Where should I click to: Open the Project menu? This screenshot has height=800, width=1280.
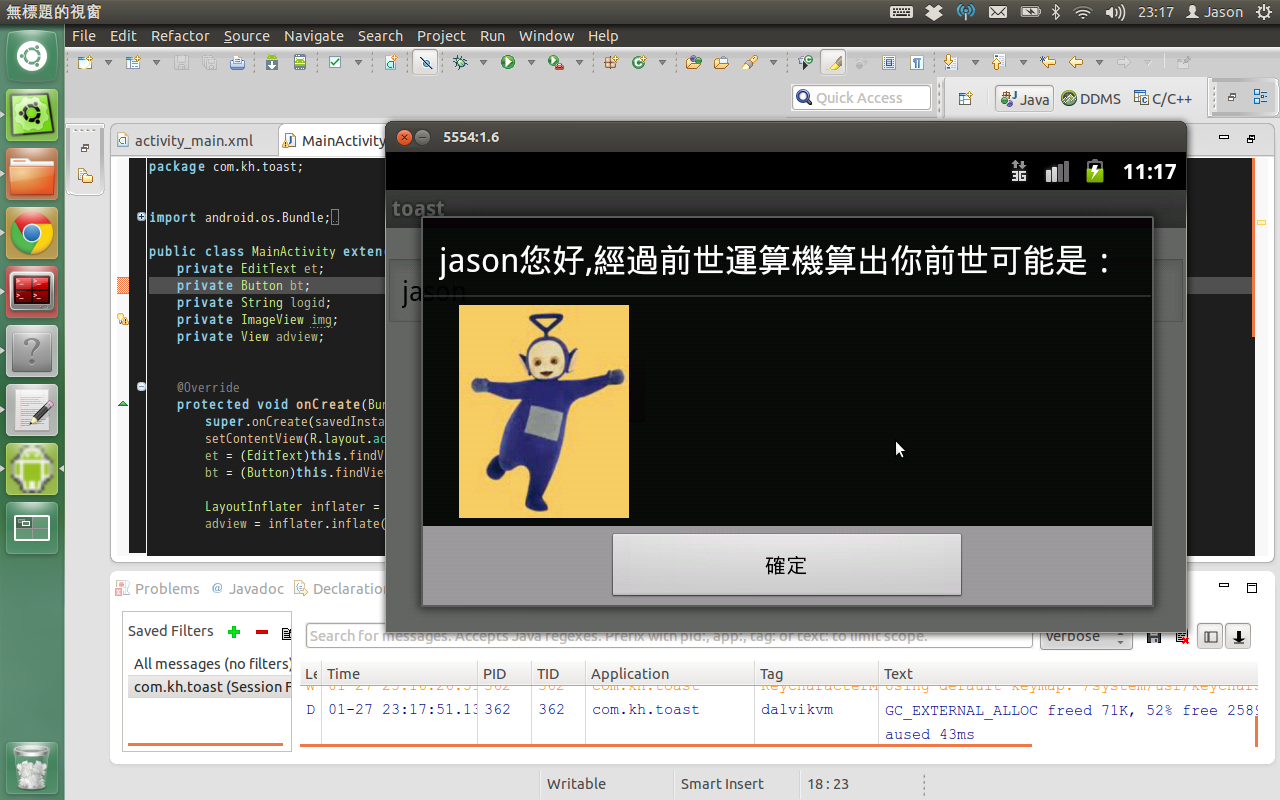[441, 35]
